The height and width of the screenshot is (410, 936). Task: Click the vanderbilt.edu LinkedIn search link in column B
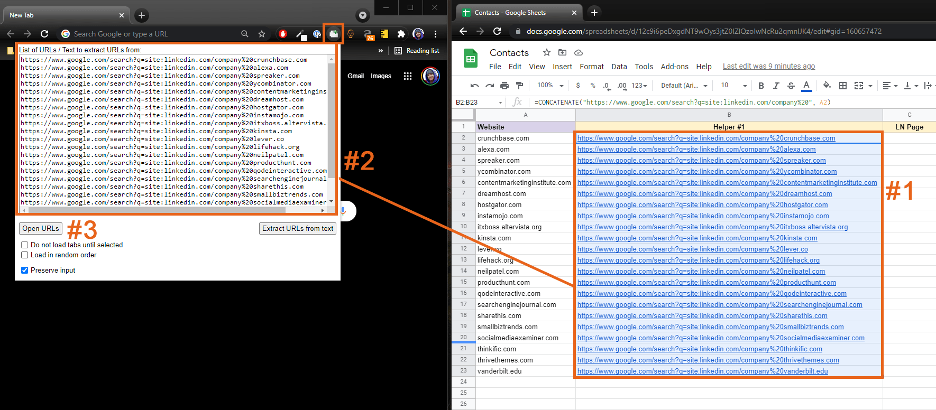tap(703, 371)
